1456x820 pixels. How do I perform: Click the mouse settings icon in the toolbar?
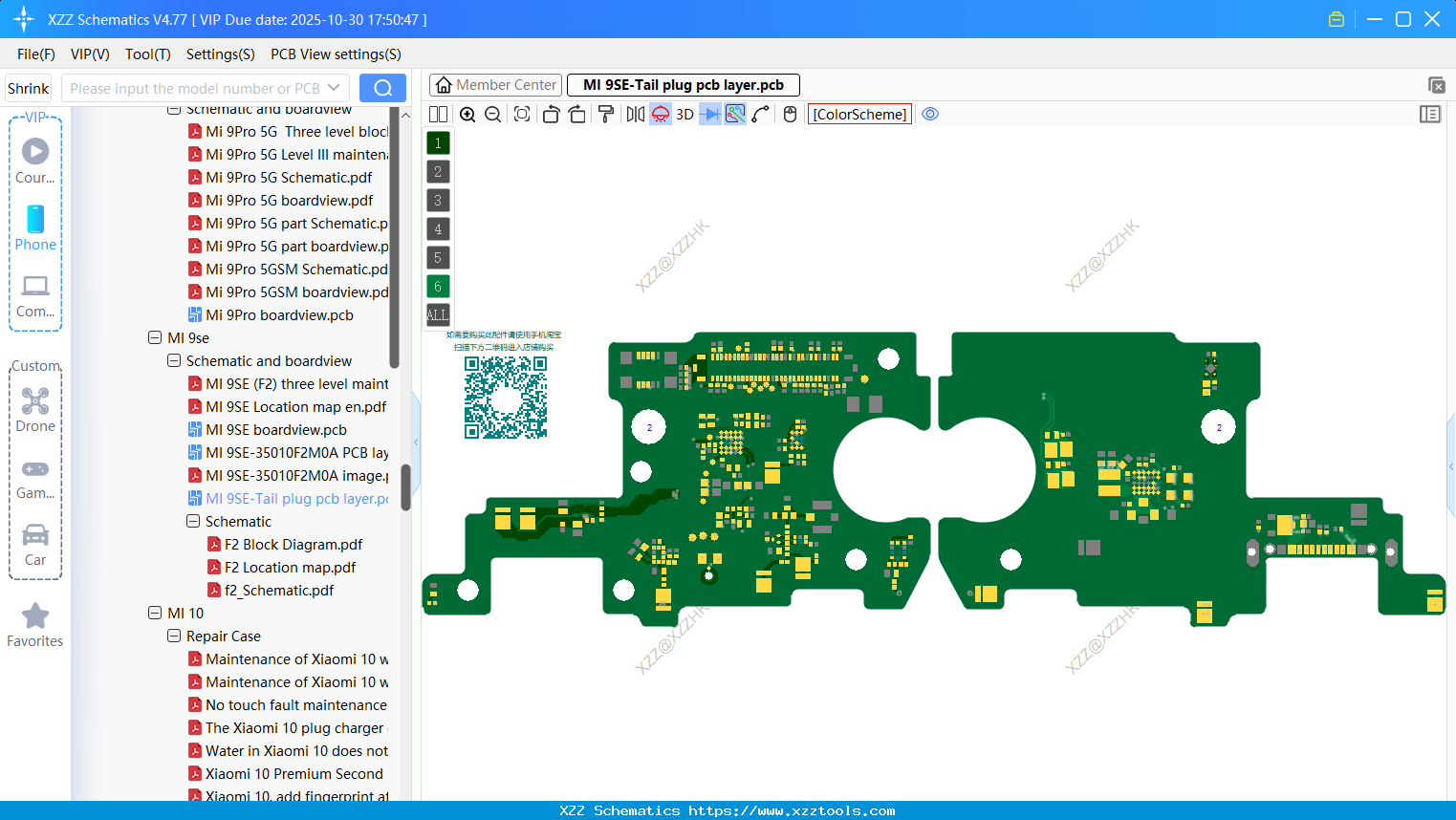click(x=790, y=114)
